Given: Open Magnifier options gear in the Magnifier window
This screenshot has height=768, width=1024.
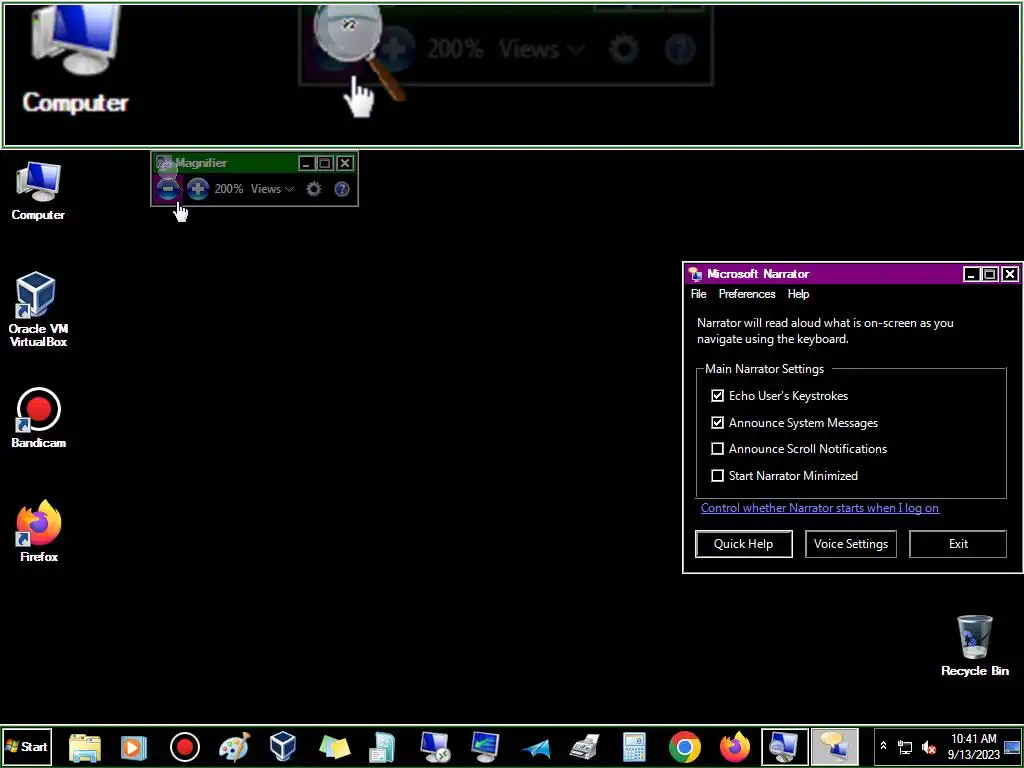Looking at the screenshot, I should [x=313, y=189].
